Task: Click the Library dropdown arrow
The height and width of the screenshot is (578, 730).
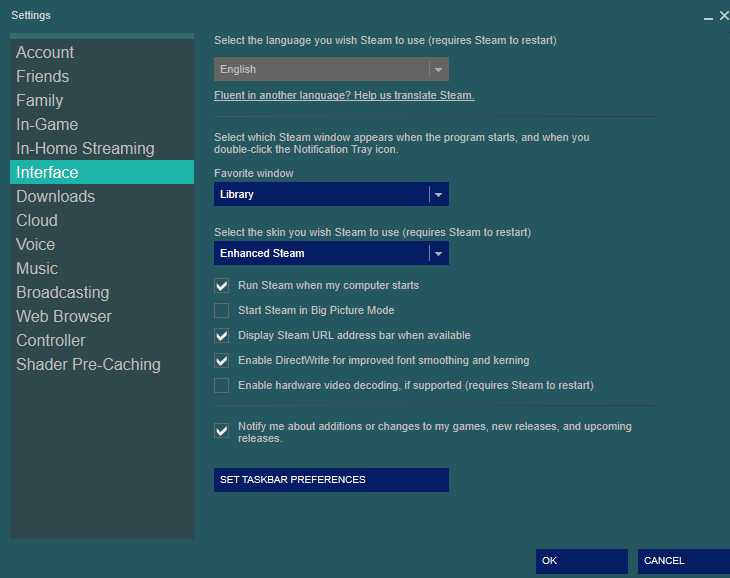Action: 439,195
